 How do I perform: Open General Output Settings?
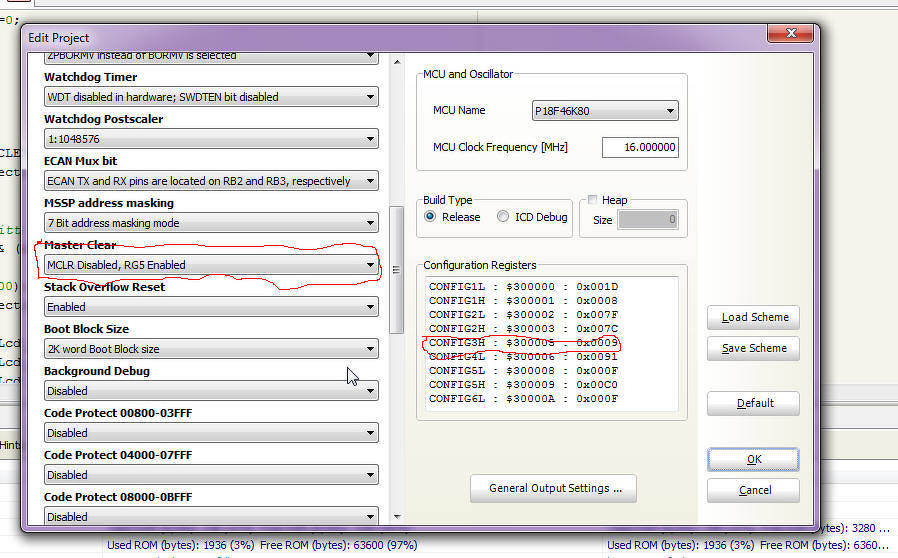(x=553, y=488)
